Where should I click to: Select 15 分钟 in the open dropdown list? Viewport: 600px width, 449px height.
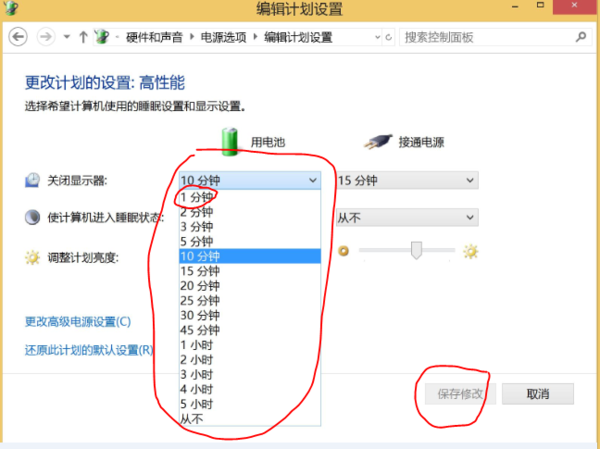(x=250, y=271)
